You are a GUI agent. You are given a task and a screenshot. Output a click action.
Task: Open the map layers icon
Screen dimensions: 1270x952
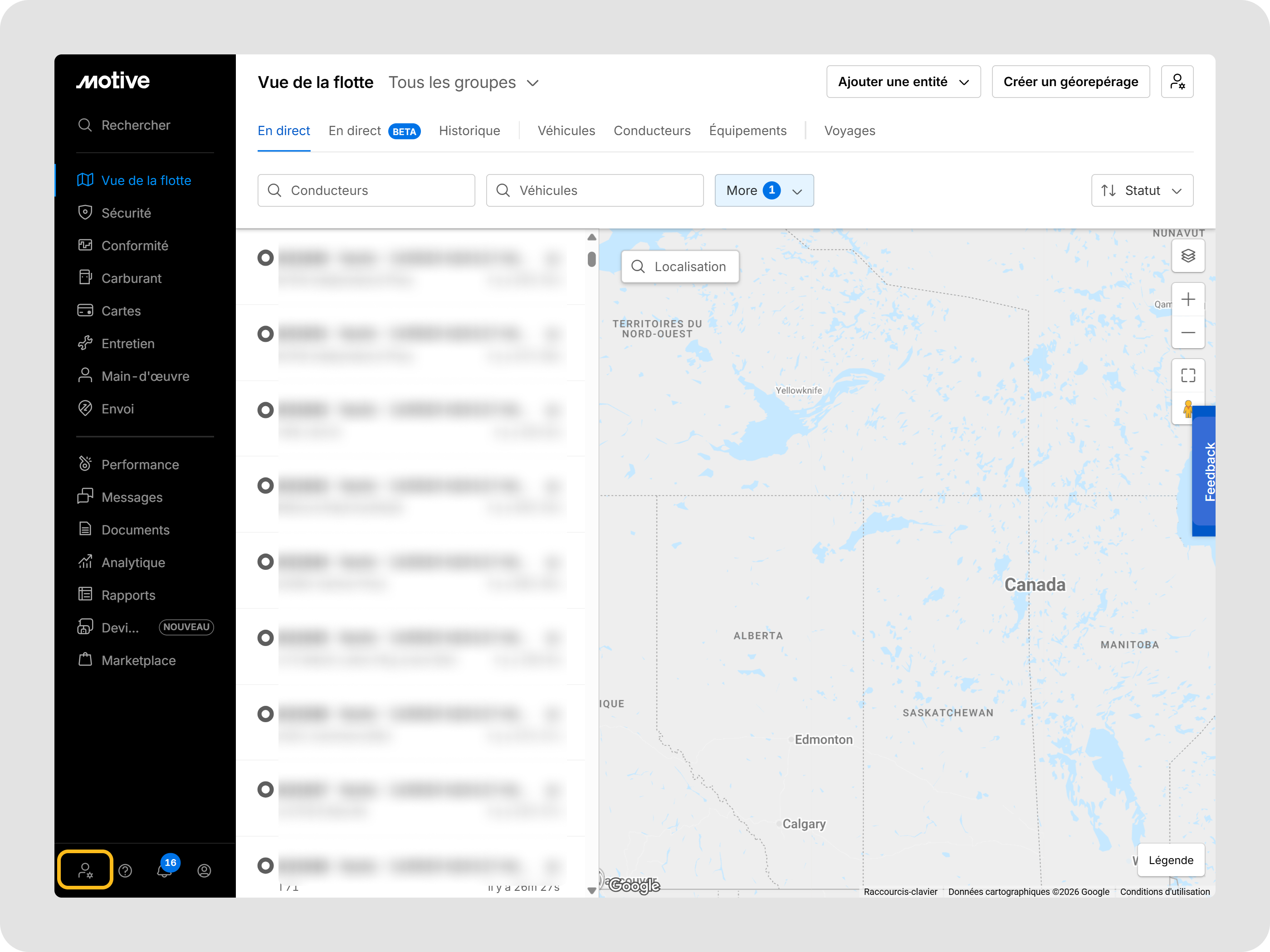(x=1187, y=256)
